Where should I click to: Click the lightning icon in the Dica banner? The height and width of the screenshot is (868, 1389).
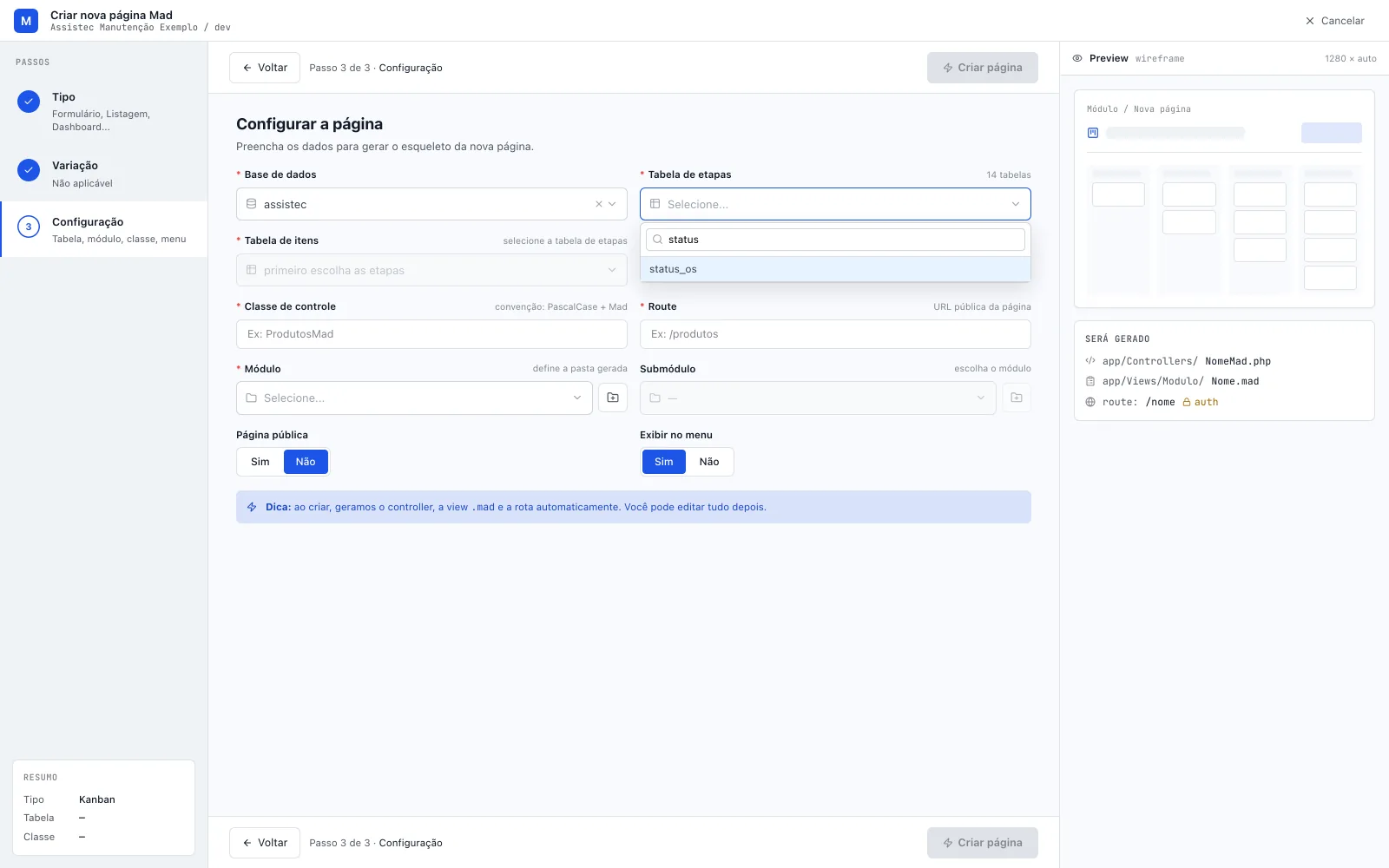(x=252, y=507)
